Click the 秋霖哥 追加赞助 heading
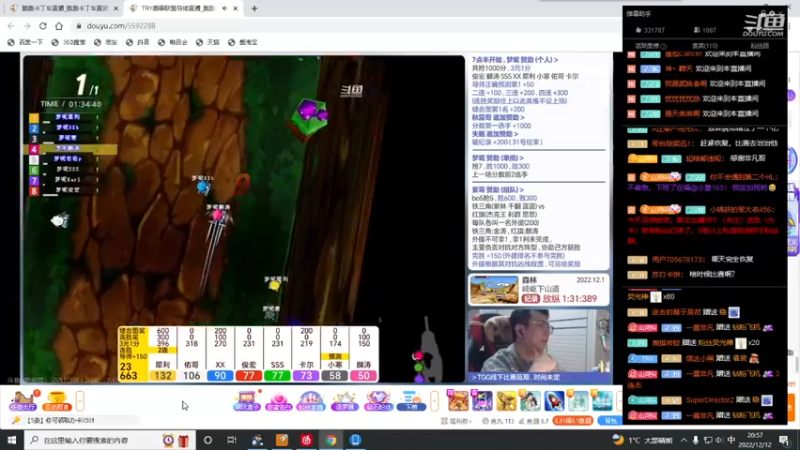Image resolution: width=800 pixels, height=450 pixels. point(498,117)
